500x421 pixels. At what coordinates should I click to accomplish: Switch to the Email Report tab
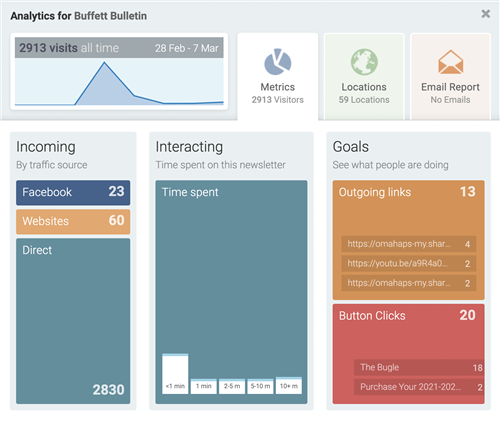(x=450, y=76)
